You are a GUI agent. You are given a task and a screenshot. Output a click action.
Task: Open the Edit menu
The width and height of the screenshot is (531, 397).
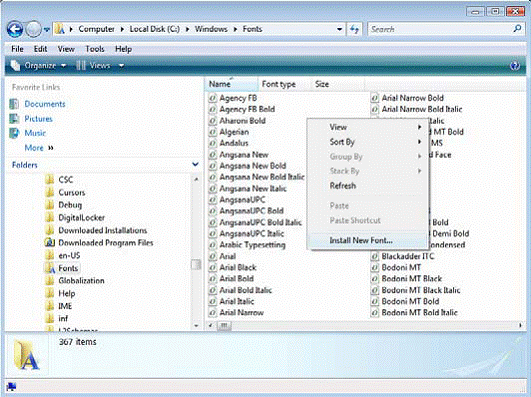pos(40,49)
